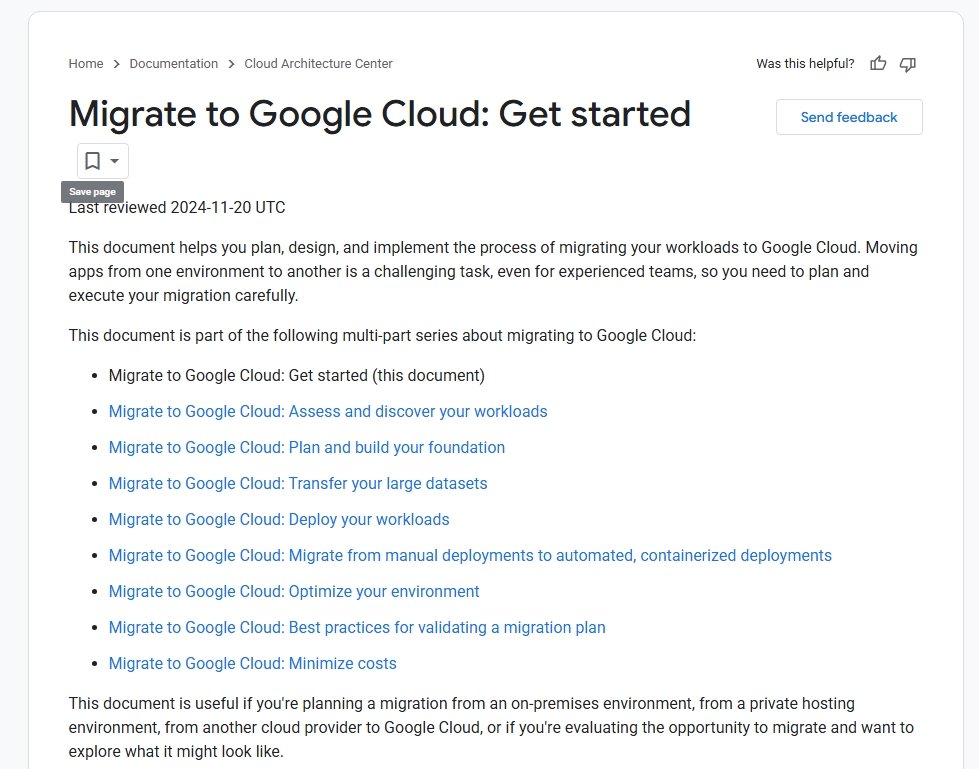Click the Send feedback button

pos(848,117)
